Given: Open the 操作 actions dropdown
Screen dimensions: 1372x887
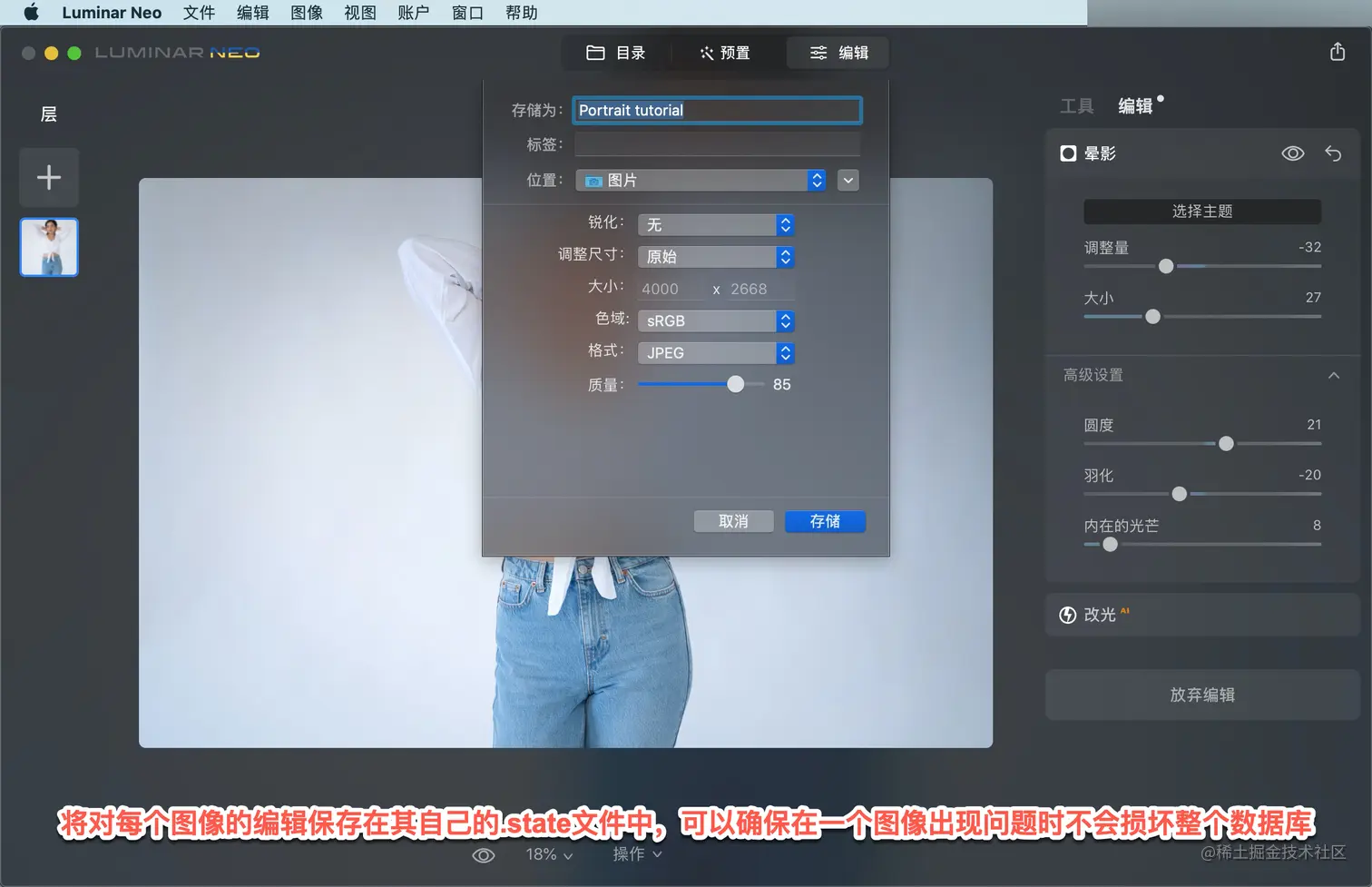Looking at the screenshot, I should [637, 854].
